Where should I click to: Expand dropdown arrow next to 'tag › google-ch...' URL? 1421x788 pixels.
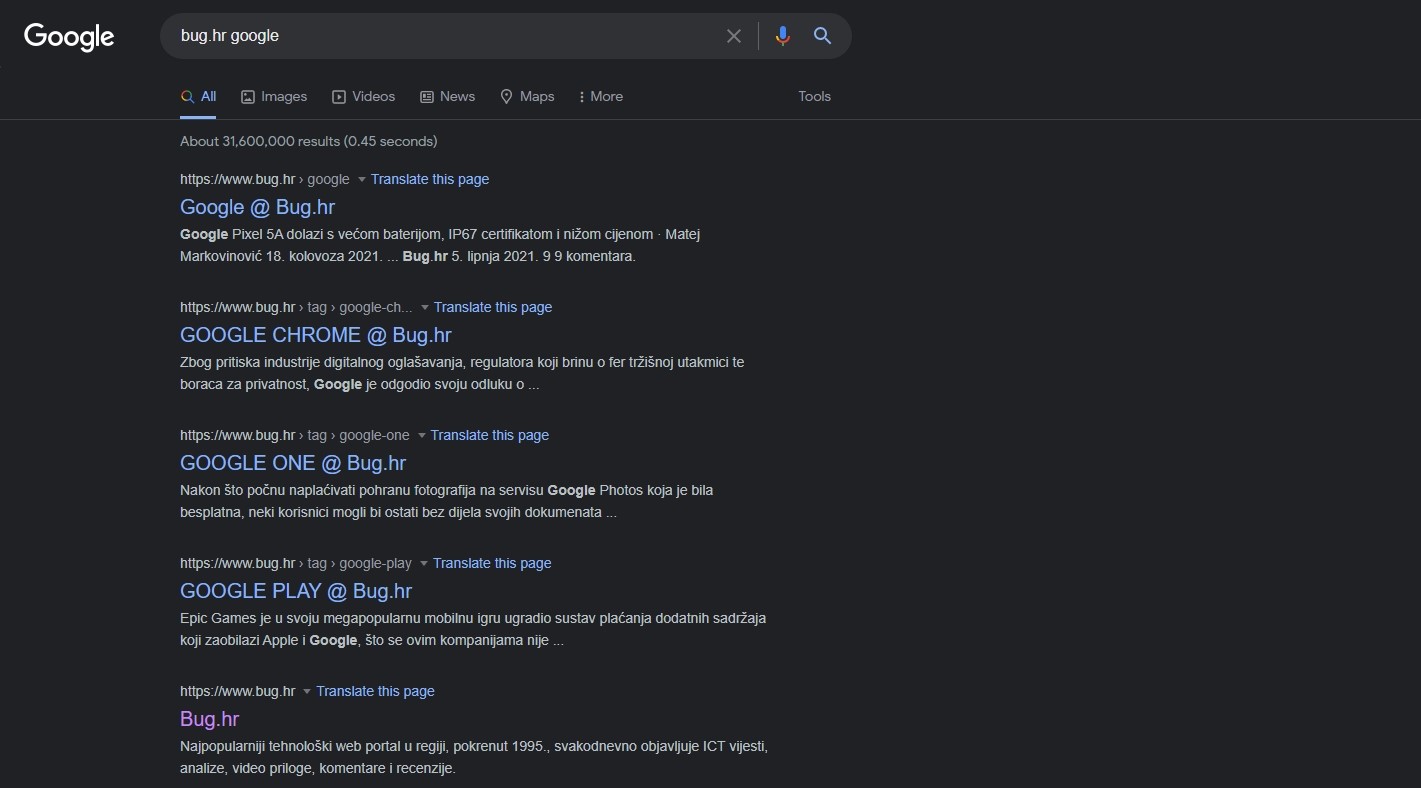click(x=425, y=308)
